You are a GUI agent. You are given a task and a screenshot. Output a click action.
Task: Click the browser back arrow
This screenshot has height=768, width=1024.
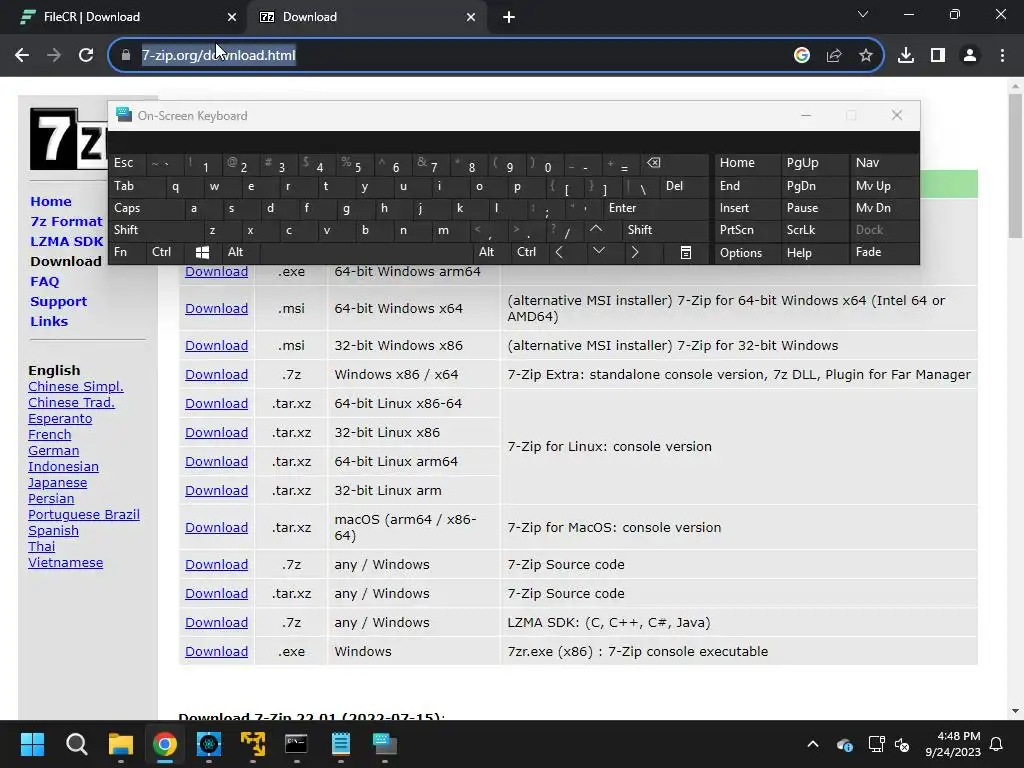click(x=22, y=55)
